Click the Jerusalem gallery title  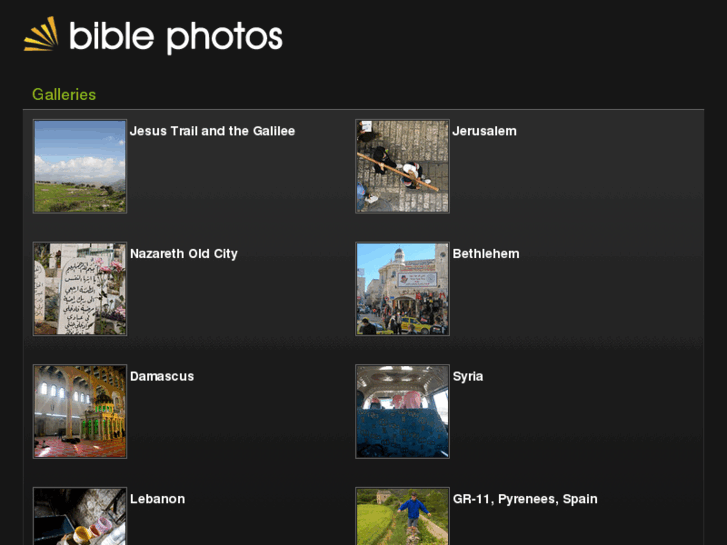tap(484, 131)
